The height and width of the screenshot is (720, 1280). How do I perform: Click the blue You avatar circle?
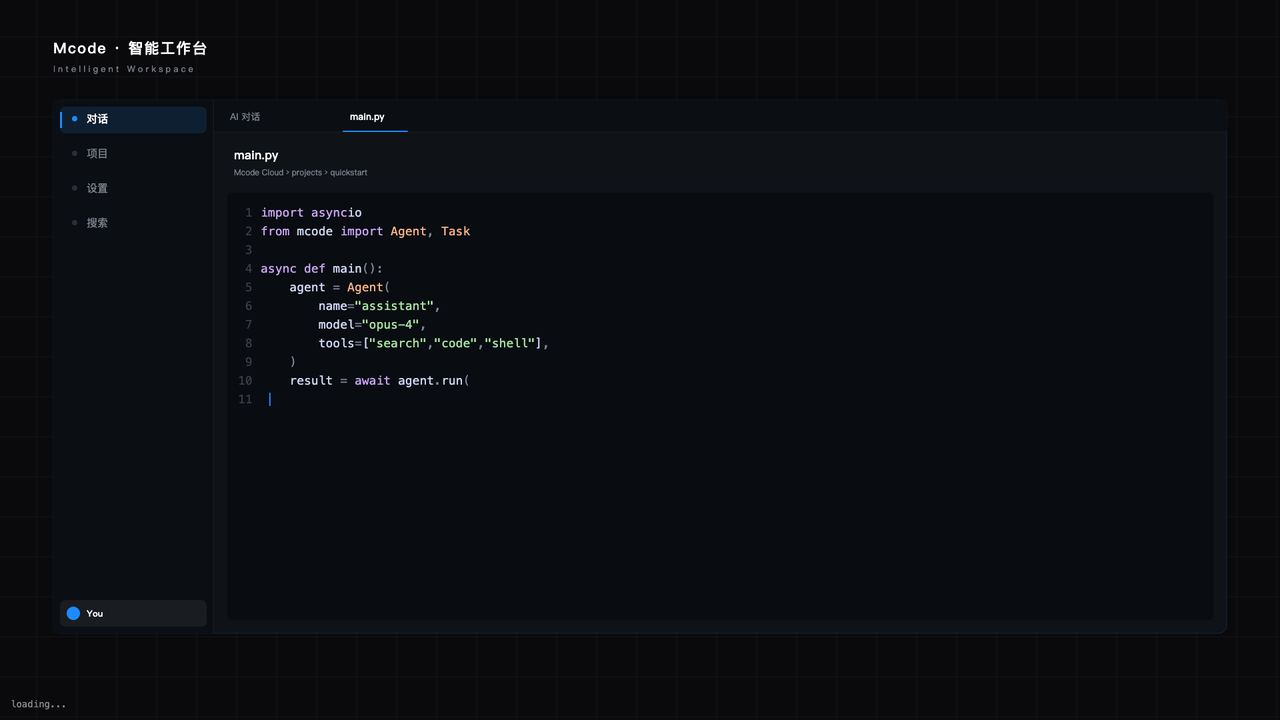coord(73,613)
